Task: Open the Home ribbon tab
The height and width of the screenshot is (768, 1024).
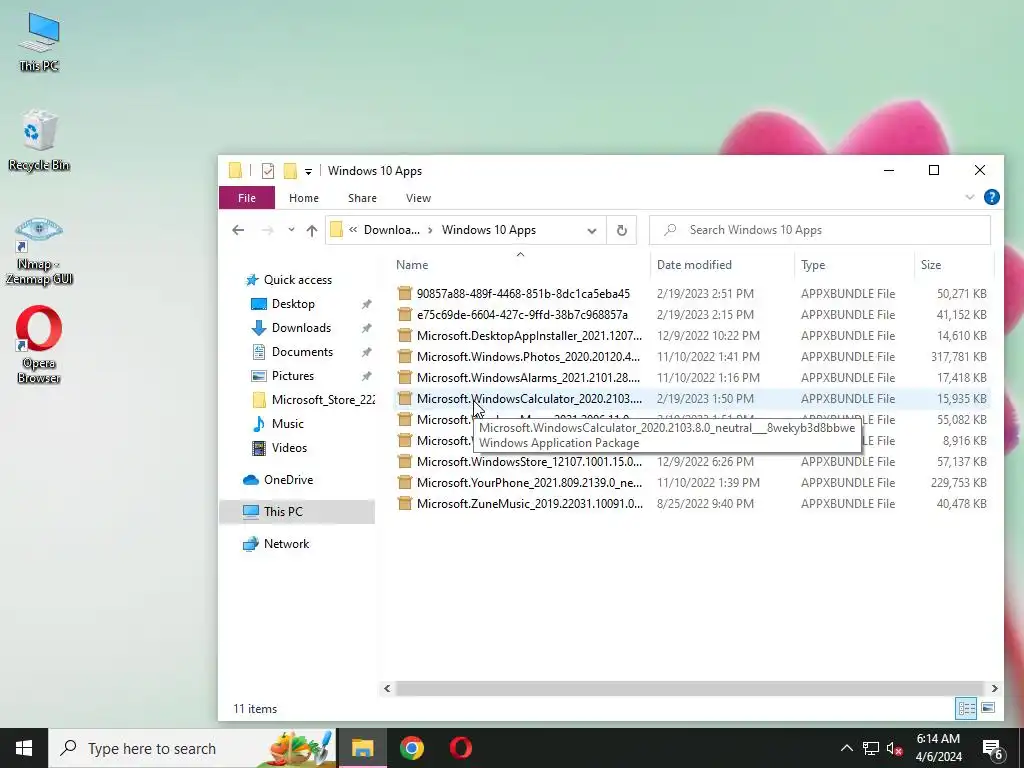Action: click(x=304, y=198)
